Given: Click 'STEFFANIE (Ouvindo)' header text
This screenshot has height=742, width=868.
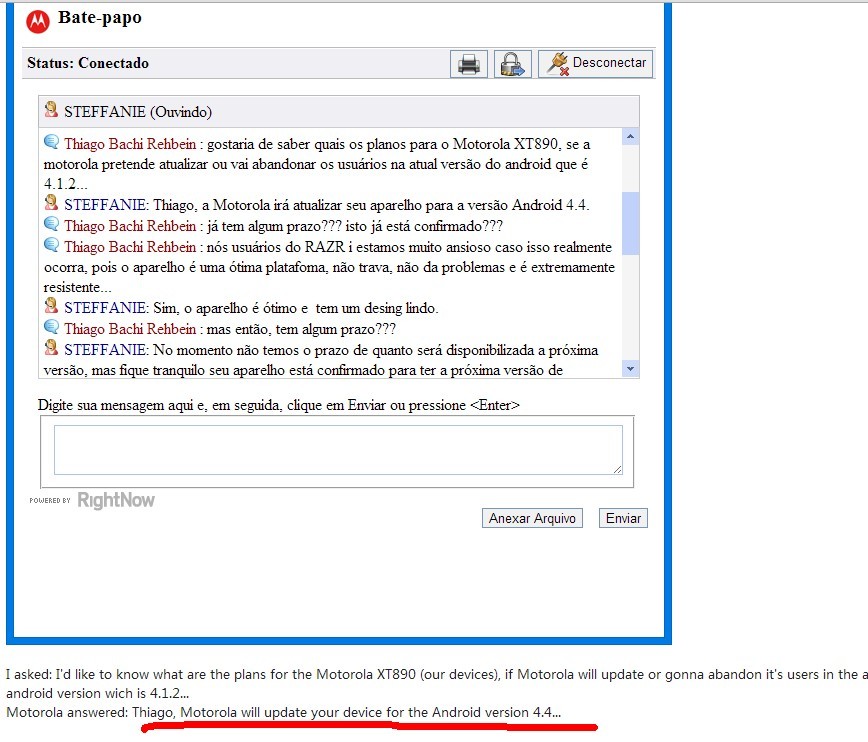Looking at the screenshot, I should tap(138, 112).
